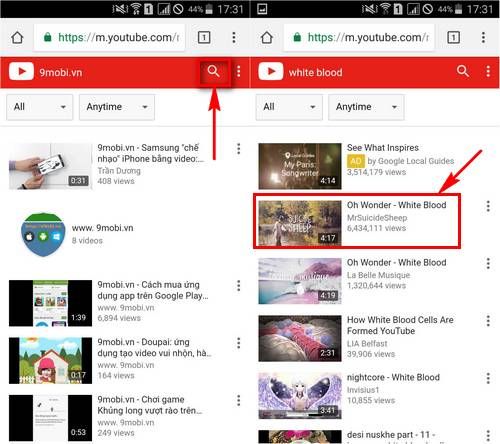The width and height of the screenshot is (500, 444).
Task: Open Doupai ứng dụng tạo video title
Action: 154,347
